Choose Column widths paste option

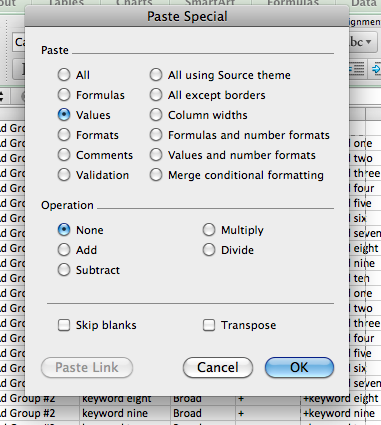click(x=156, y=115)
